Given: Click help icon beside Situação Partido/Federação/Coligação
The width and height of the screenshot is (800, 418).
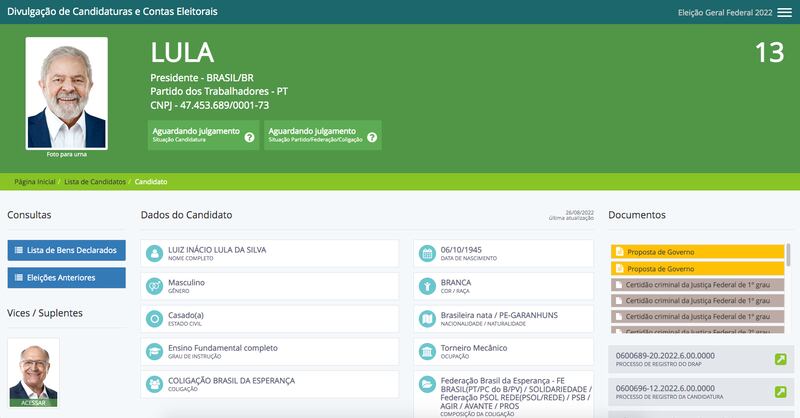Looking at the screenshot, I should 372,136.
